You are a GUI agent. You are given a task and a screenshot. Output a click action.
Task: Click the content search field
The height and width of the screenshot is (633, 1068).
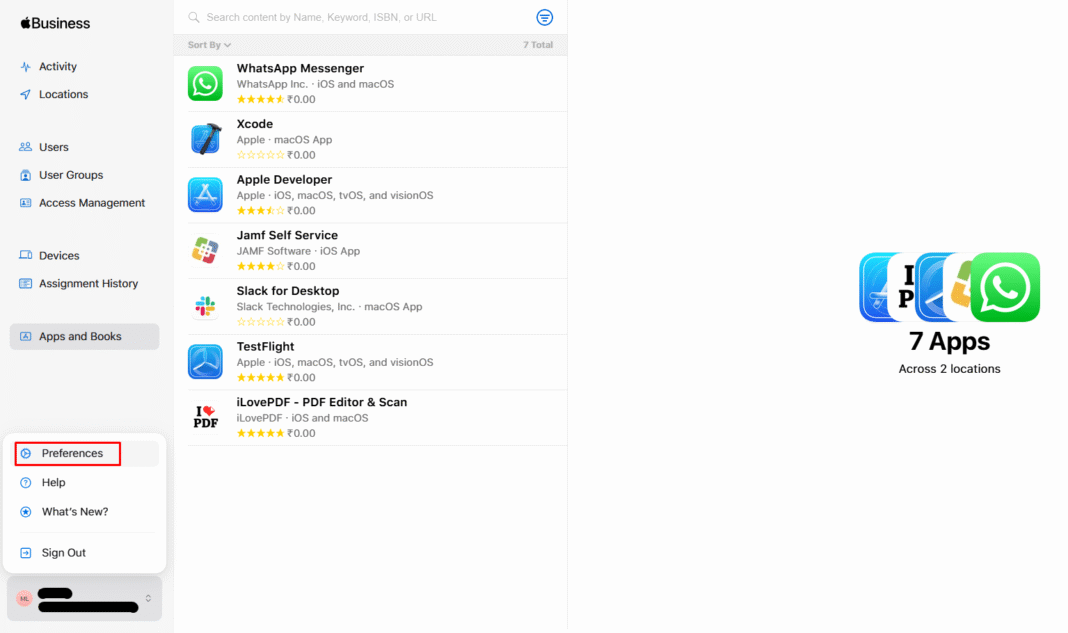coord(360,17)
